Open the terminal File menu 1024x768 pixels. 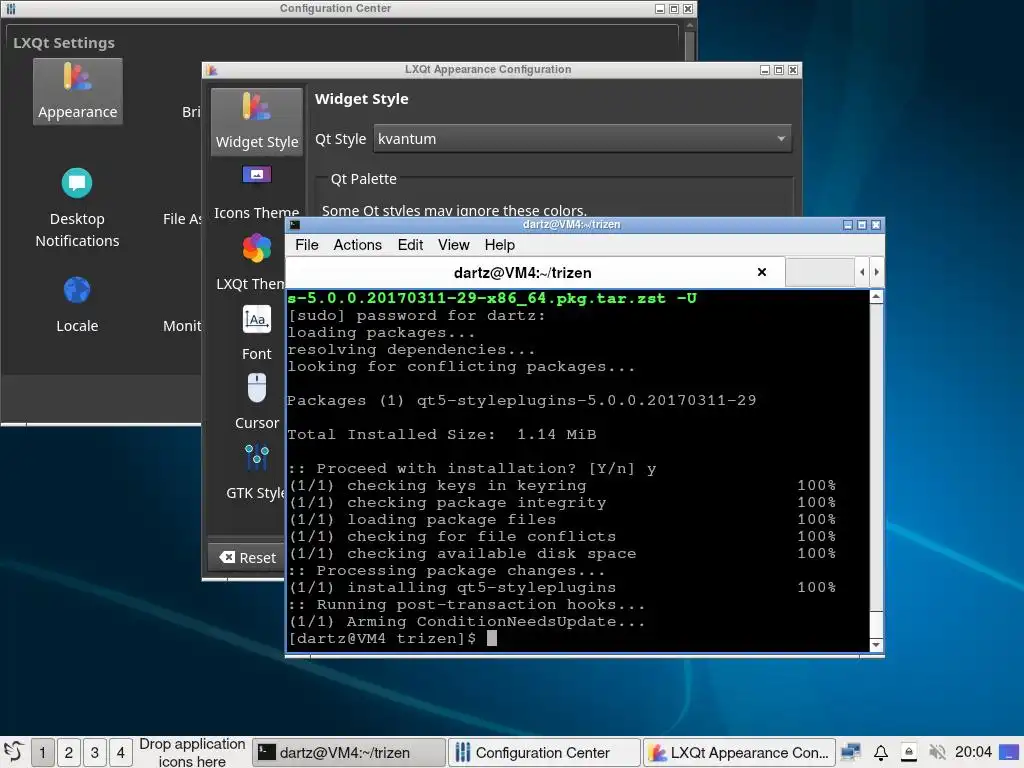(x=306, y=245)
